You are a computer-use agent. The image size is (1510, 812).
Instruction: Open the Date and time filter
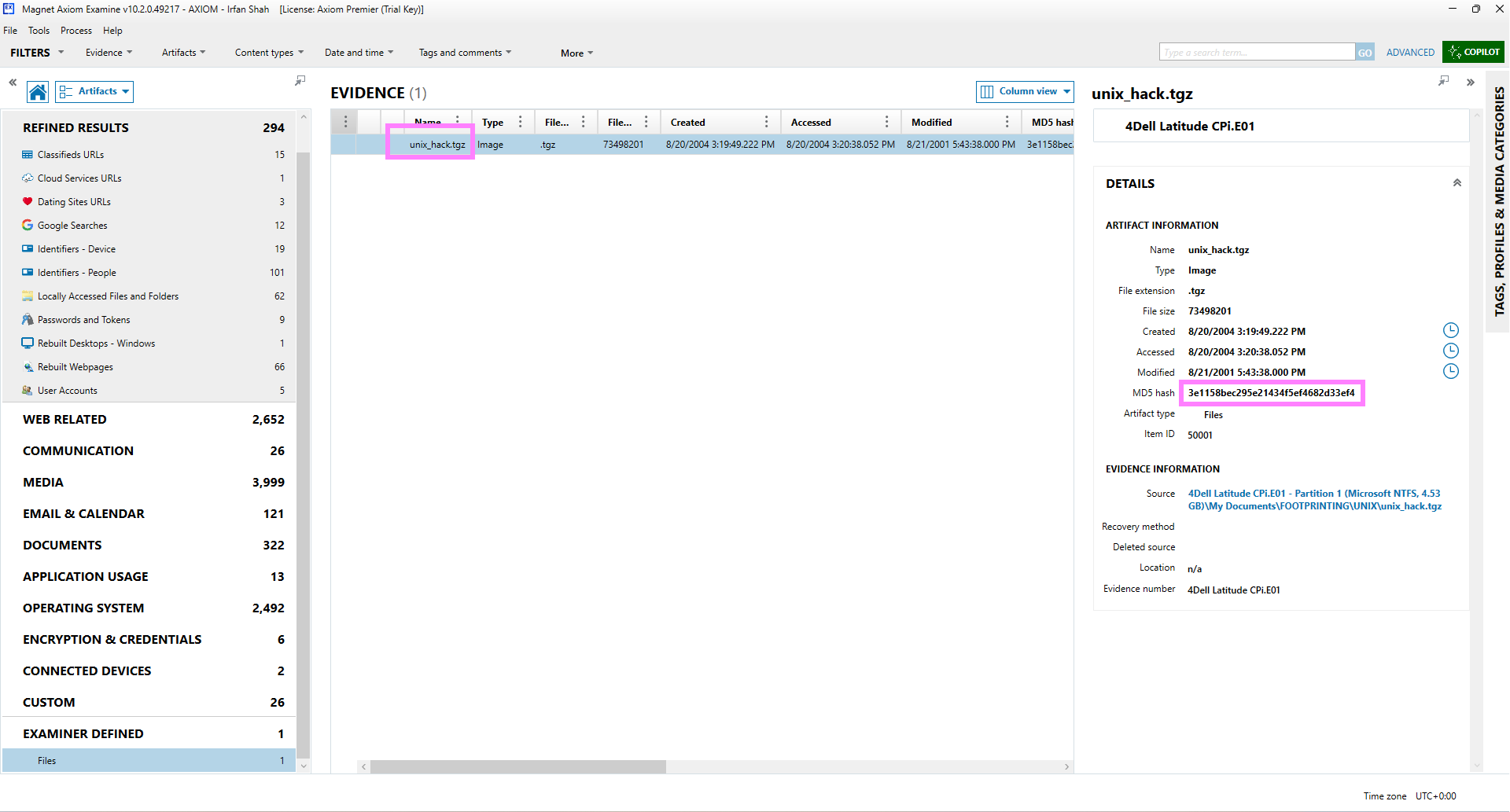[x=359, y=53]
